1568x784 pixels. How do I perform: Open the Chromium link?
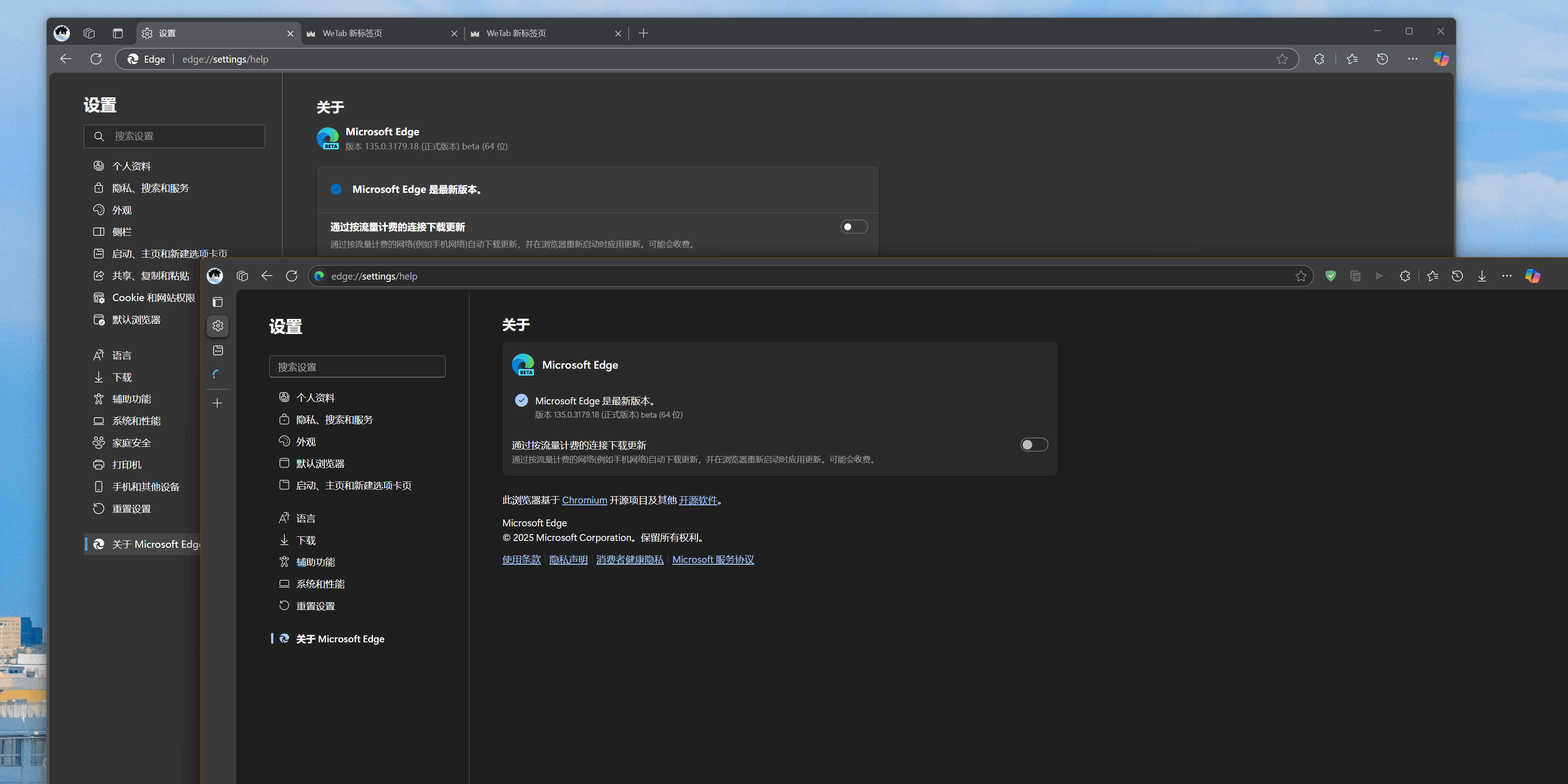tap(584, 501)
